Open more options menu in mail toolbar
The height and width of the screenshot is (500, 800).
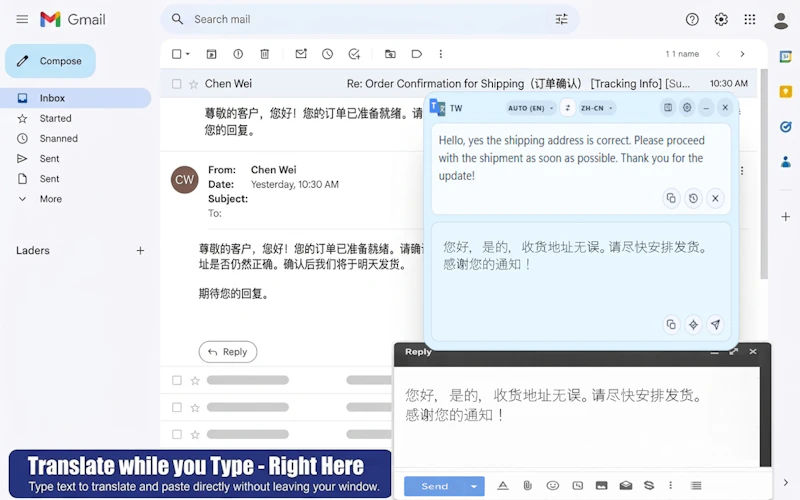(x=441, y=54)
